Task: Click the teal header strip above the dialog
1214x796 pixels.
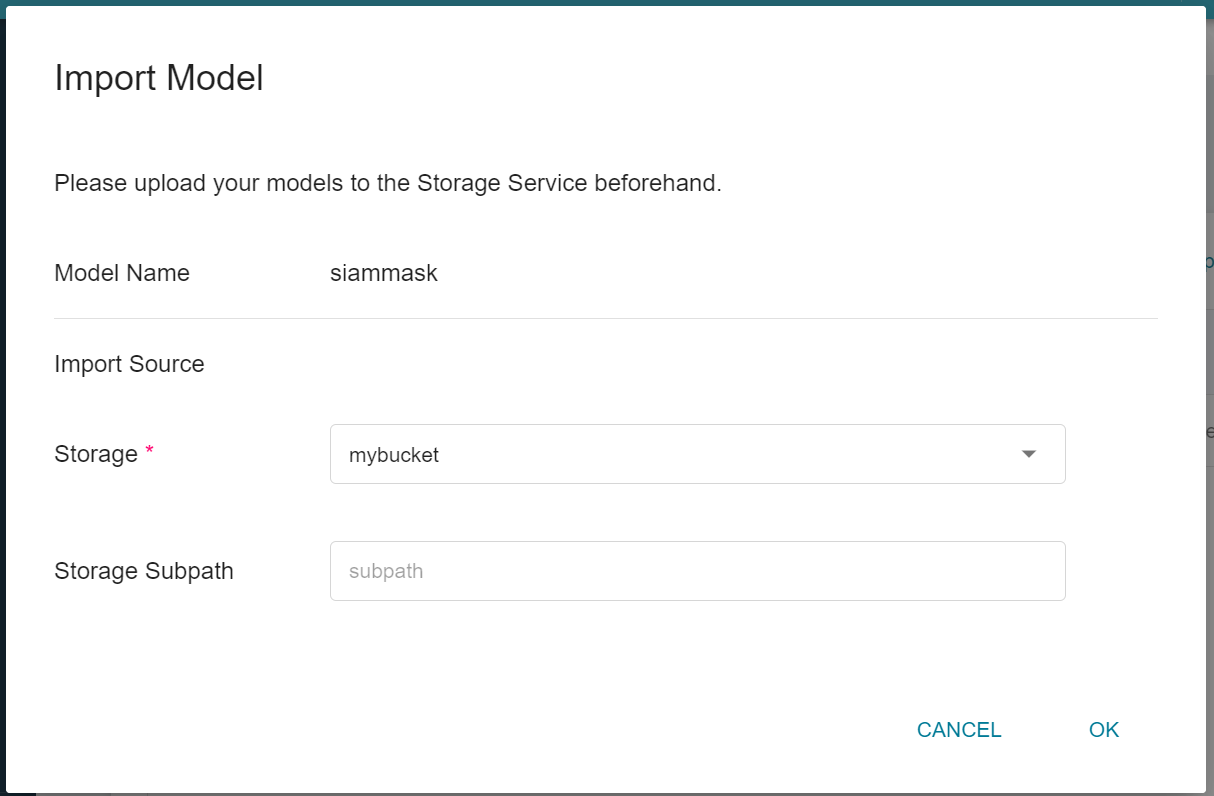Action: tap(606, 3)
